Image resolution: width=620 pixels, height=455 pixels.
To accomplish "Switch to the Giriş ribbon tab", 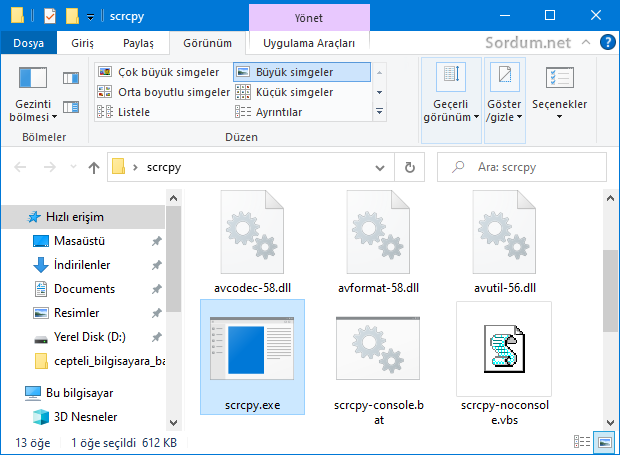I will [82, 43].
